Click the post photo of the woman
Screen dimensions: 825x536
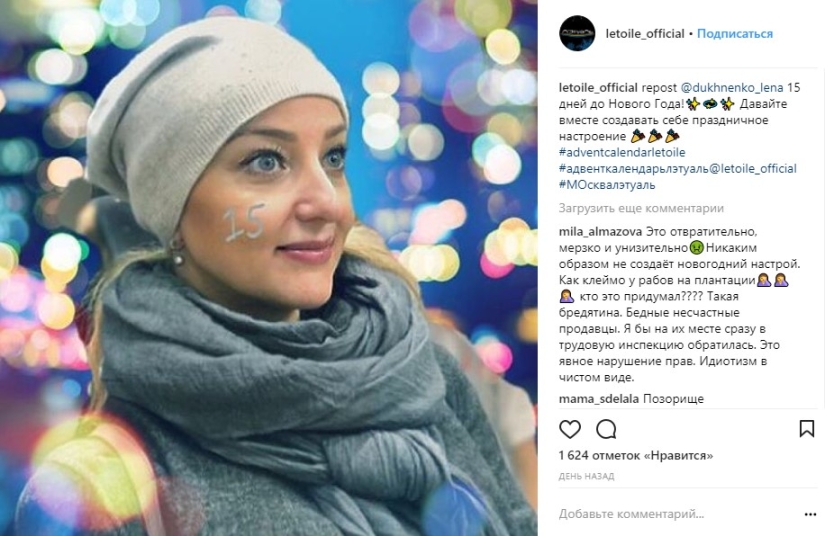coord(268,268)
